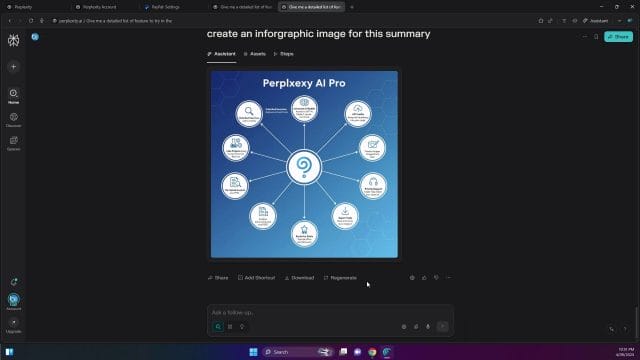Open more options beside the thumbs down

pos(449,278)
